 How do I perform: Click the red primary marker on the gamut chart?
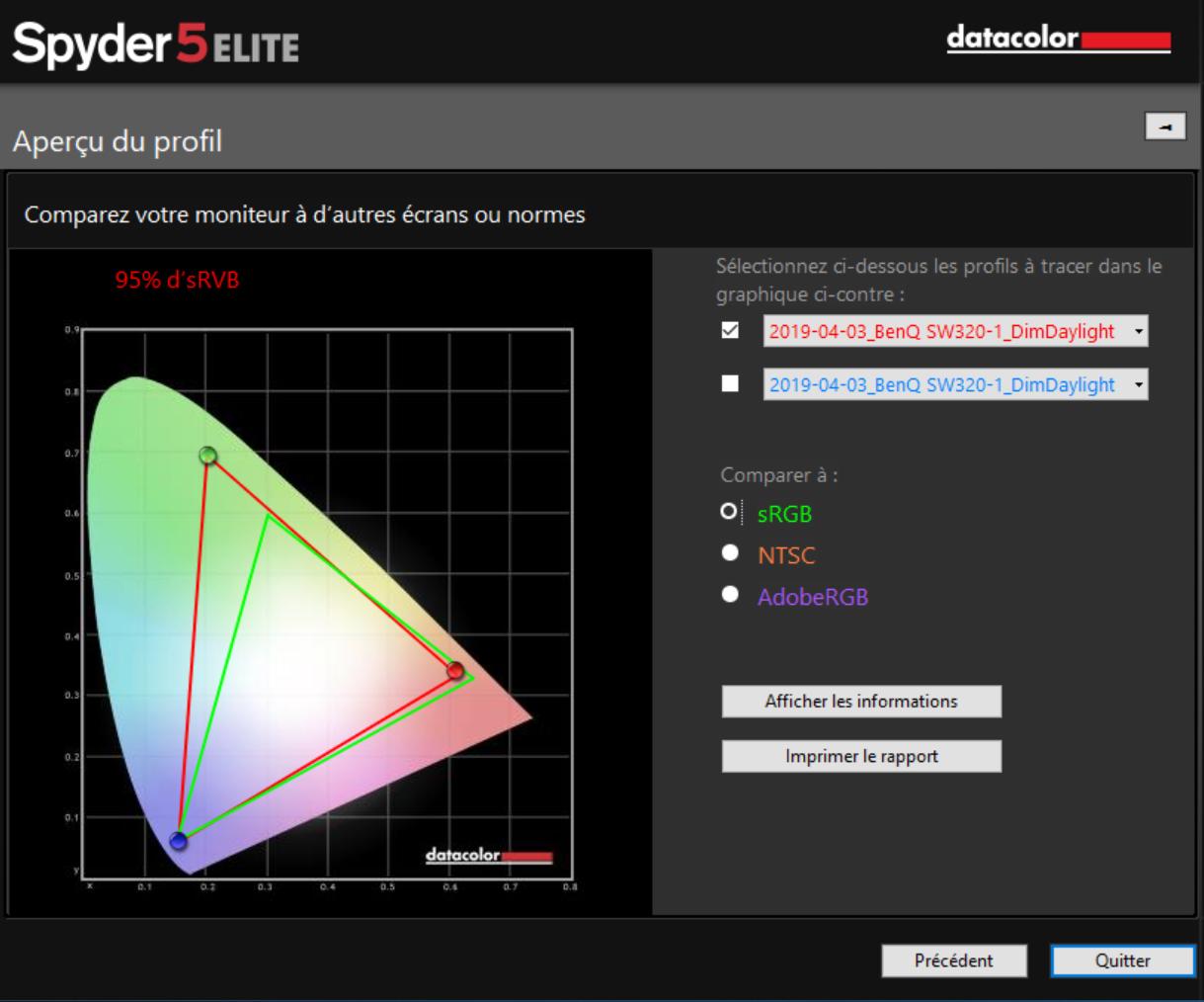tap(454, 671)
